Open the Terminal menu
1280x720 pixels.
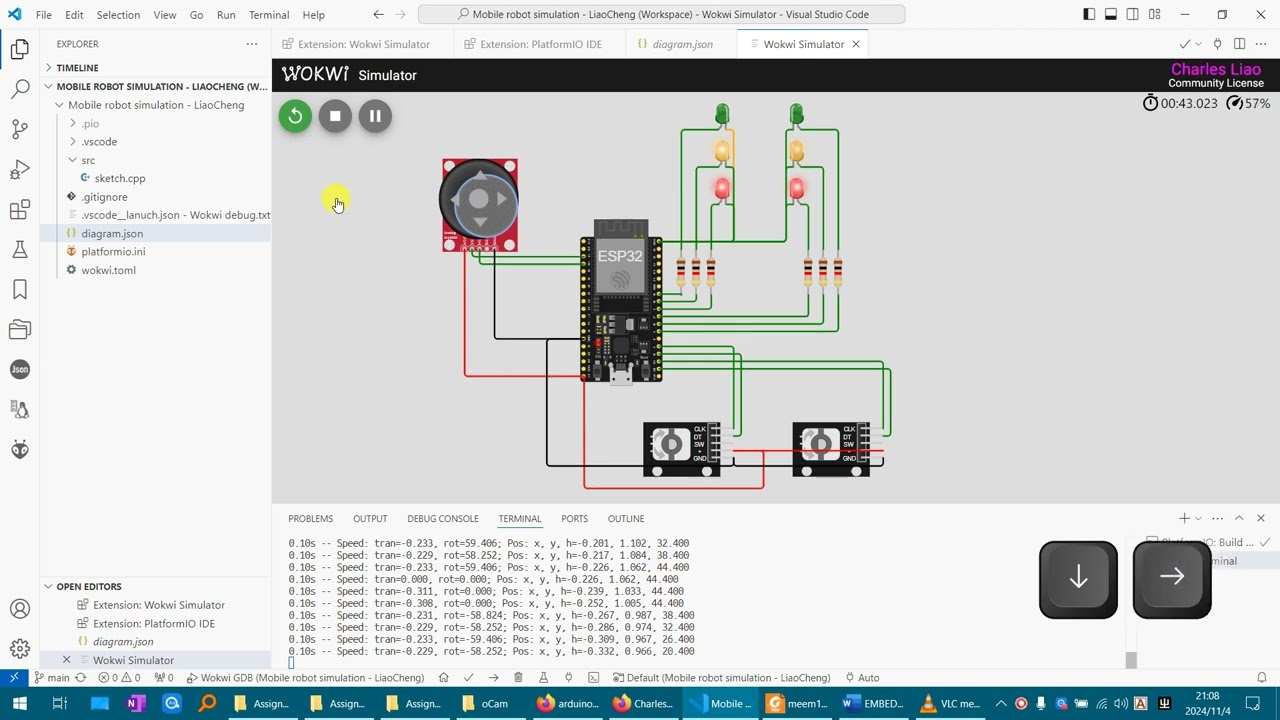[269, 15]
